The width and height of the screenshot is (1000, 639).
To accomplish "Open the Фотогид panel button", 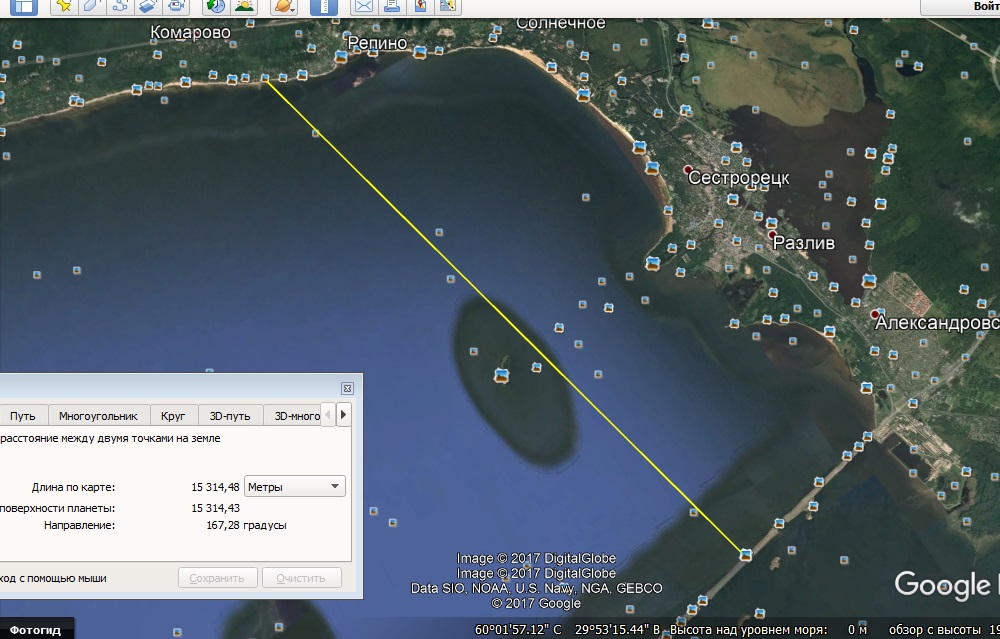I will (36, 629).
